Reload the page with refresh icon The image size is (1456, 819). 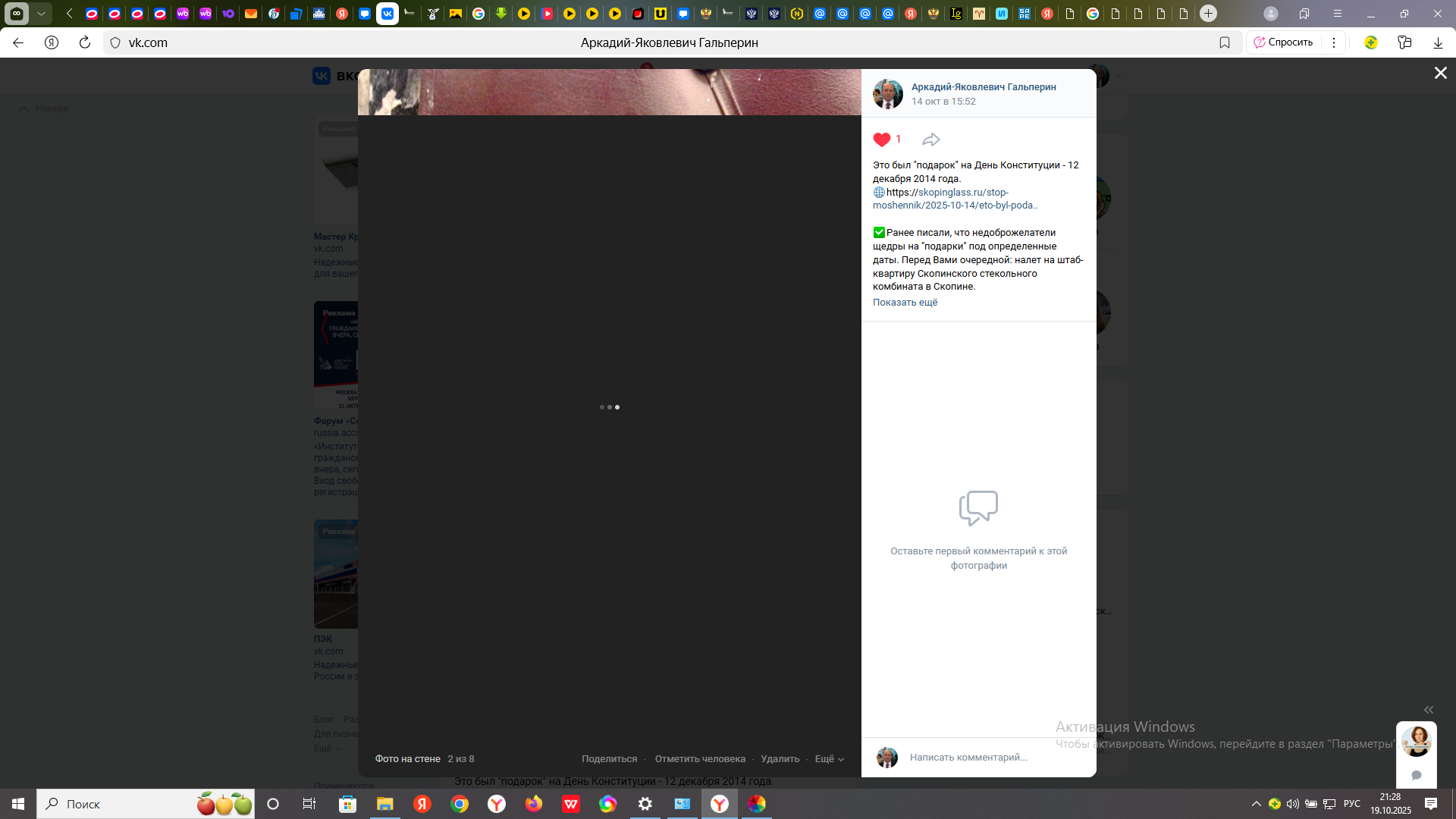(x=85, y=42)
